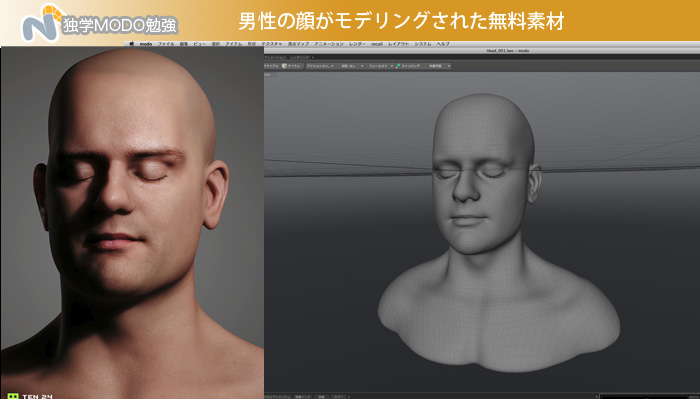Switch to the レンダリング layout tab
This screenshot has width=700, height=399.
(x=300, y=58)
